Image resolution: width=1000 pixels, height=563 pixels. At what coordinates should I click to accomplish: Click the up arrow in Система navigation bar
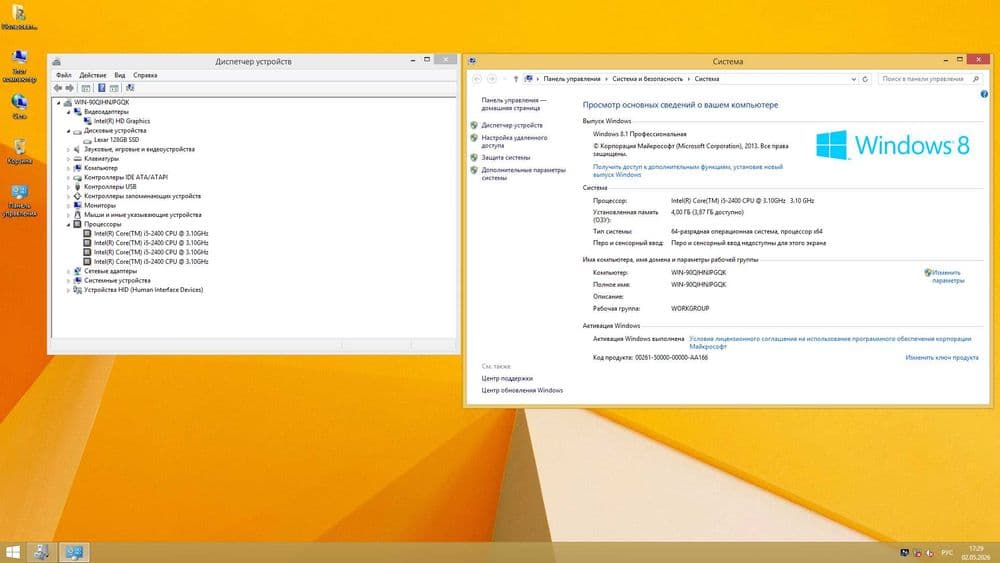pos(516,79)
